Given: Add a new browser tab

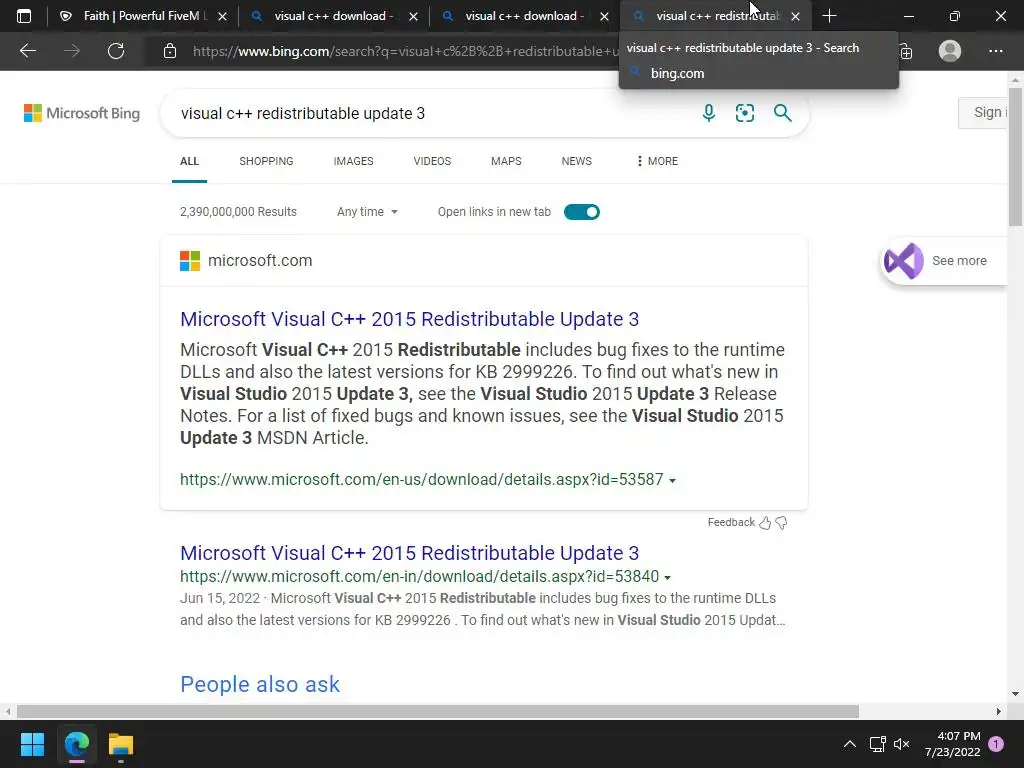Looking at the screenshot, I should 829,16.
